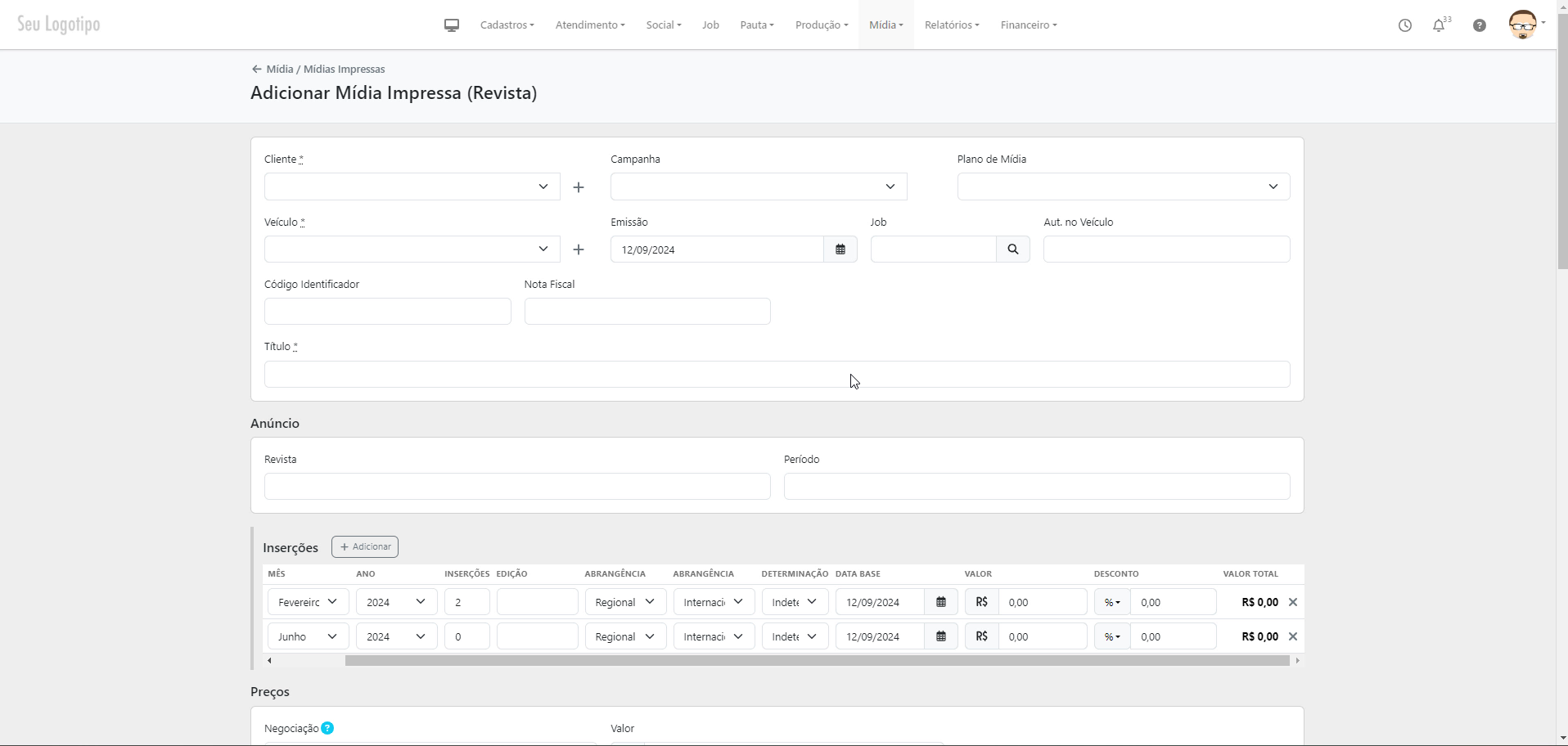Click the monitor dashboard icon in navbar
This screenshot has width=1568, height=746.
[451, 25]
